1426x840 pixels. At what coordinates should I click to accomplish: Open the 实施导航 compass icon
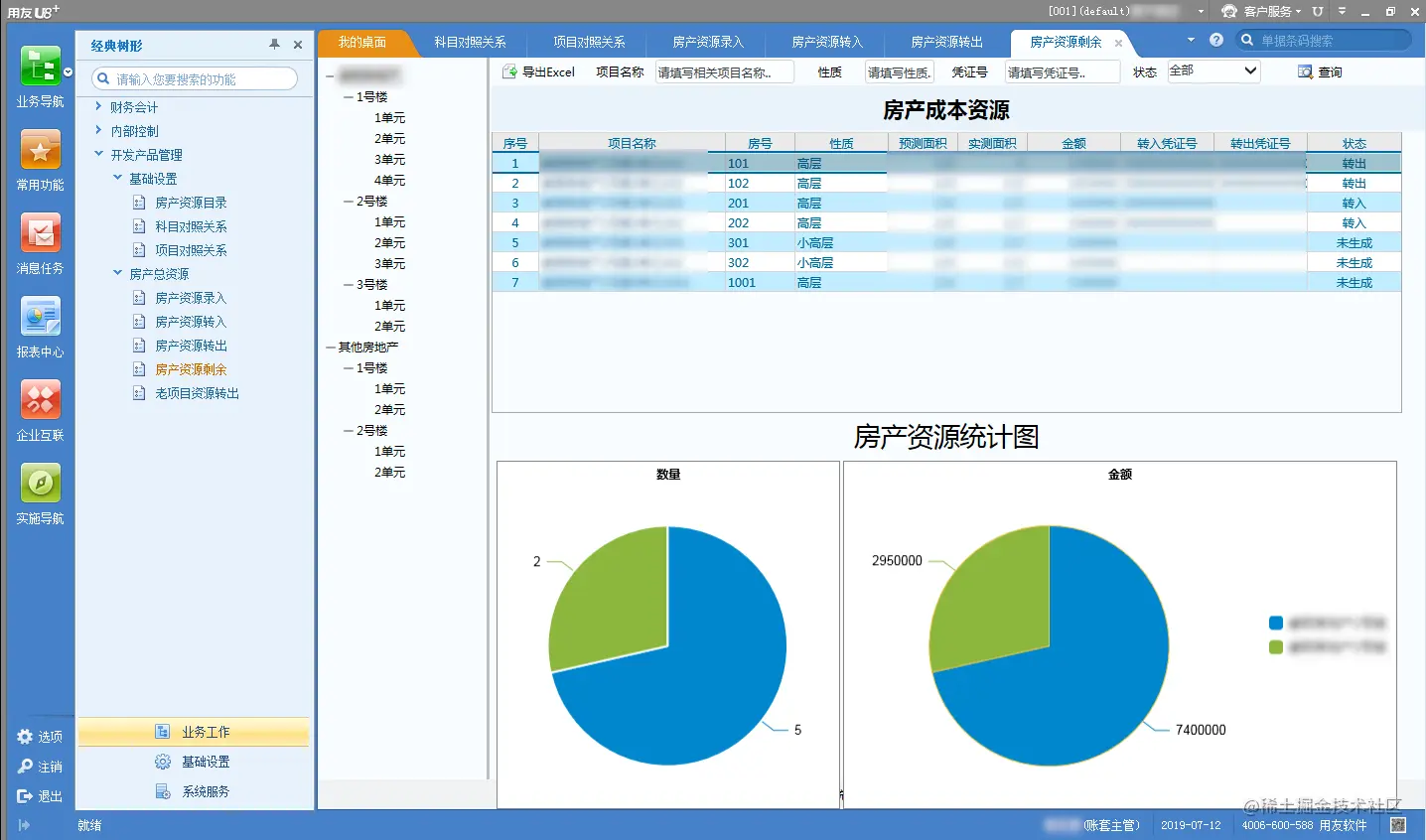(40, 484)
